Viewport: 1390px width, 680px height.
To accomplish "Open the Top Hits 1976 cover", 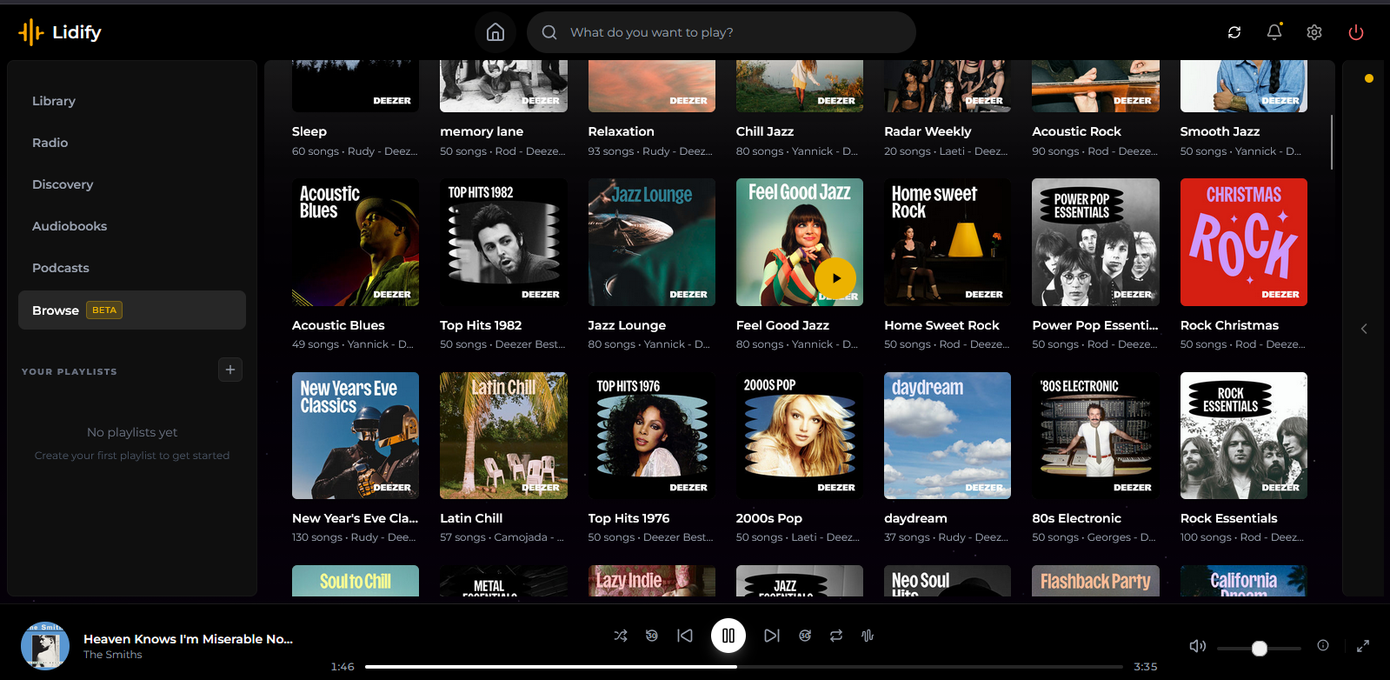I will pyautogui.click(x=652, y=436).
